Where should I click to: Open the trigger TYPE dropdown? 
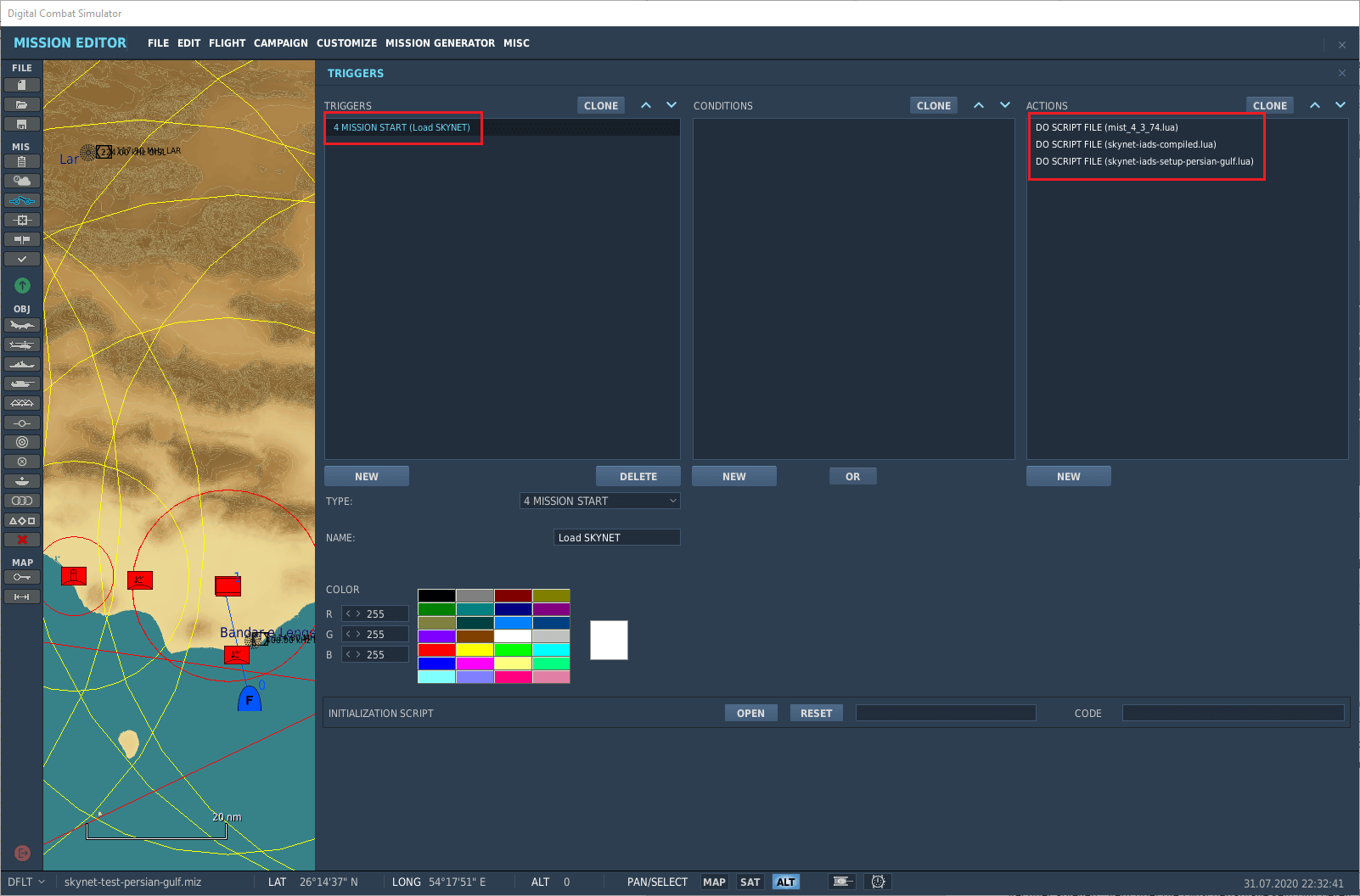(x=600, y=501)
